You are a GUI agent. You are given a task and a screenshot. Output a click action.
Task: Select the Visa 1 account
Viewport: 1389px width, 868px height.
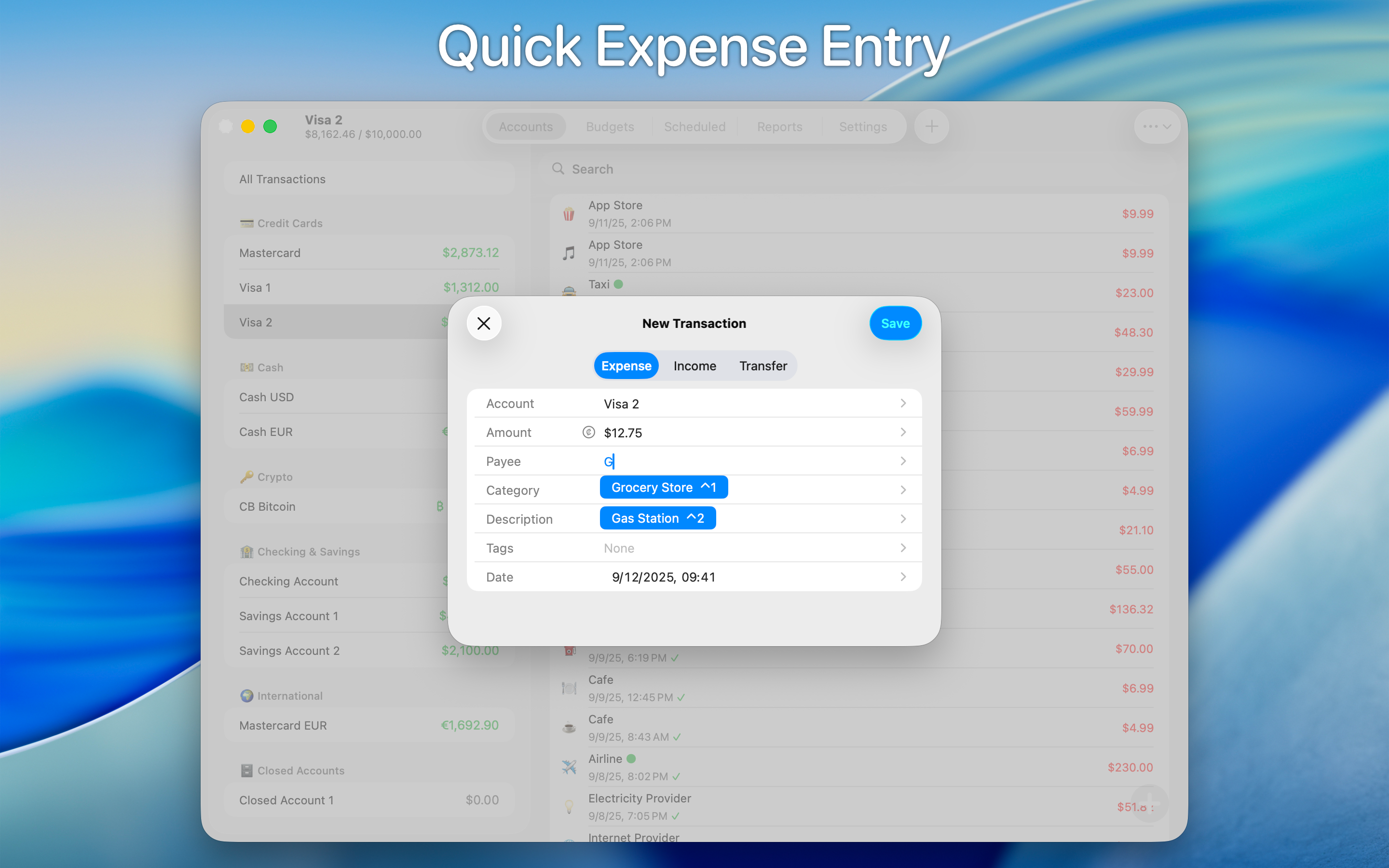[x=369, y=287]
